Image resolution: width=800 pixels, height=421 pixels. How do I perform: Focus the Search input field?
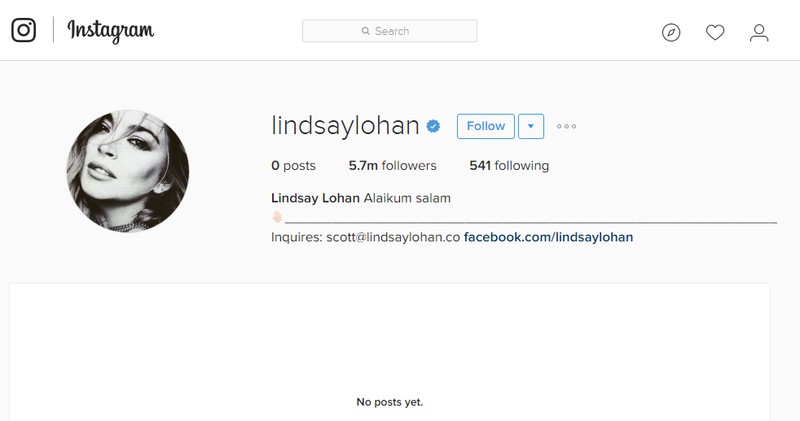[390, 31]
